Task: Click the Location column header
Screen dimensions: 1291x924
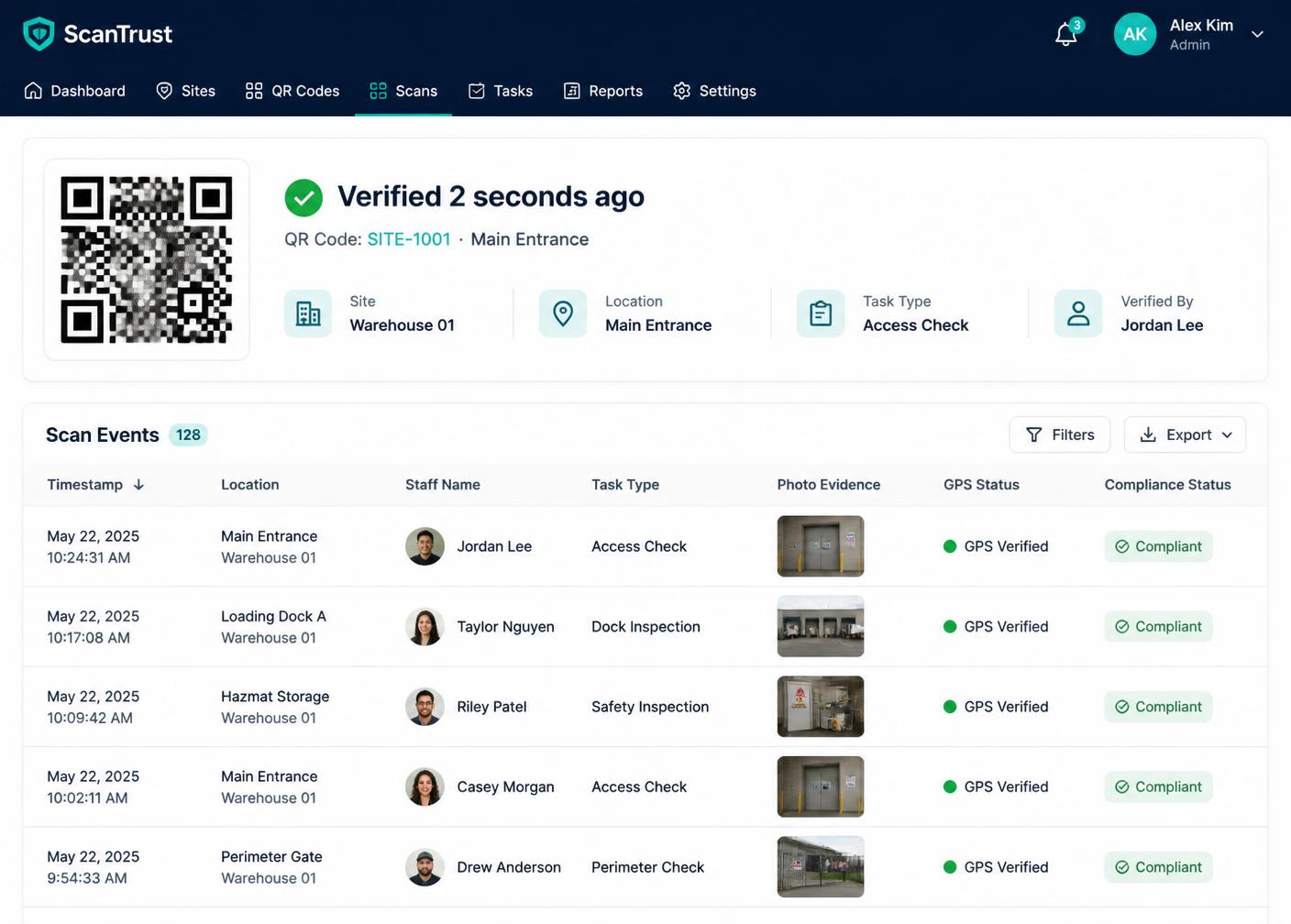Action: (x=250, y=485)
